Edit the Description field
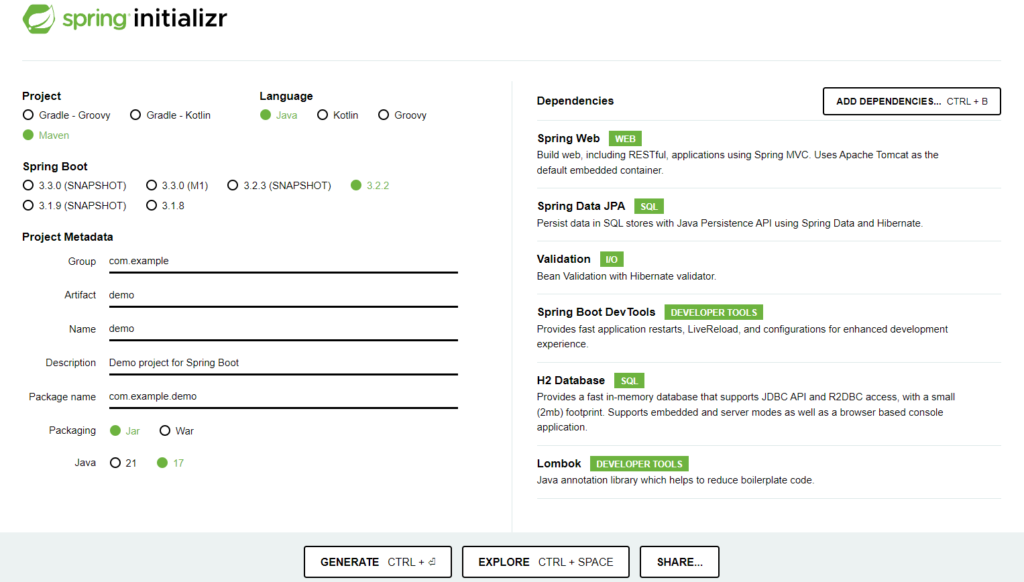1024x582 pixels. (x=282, y=362)
